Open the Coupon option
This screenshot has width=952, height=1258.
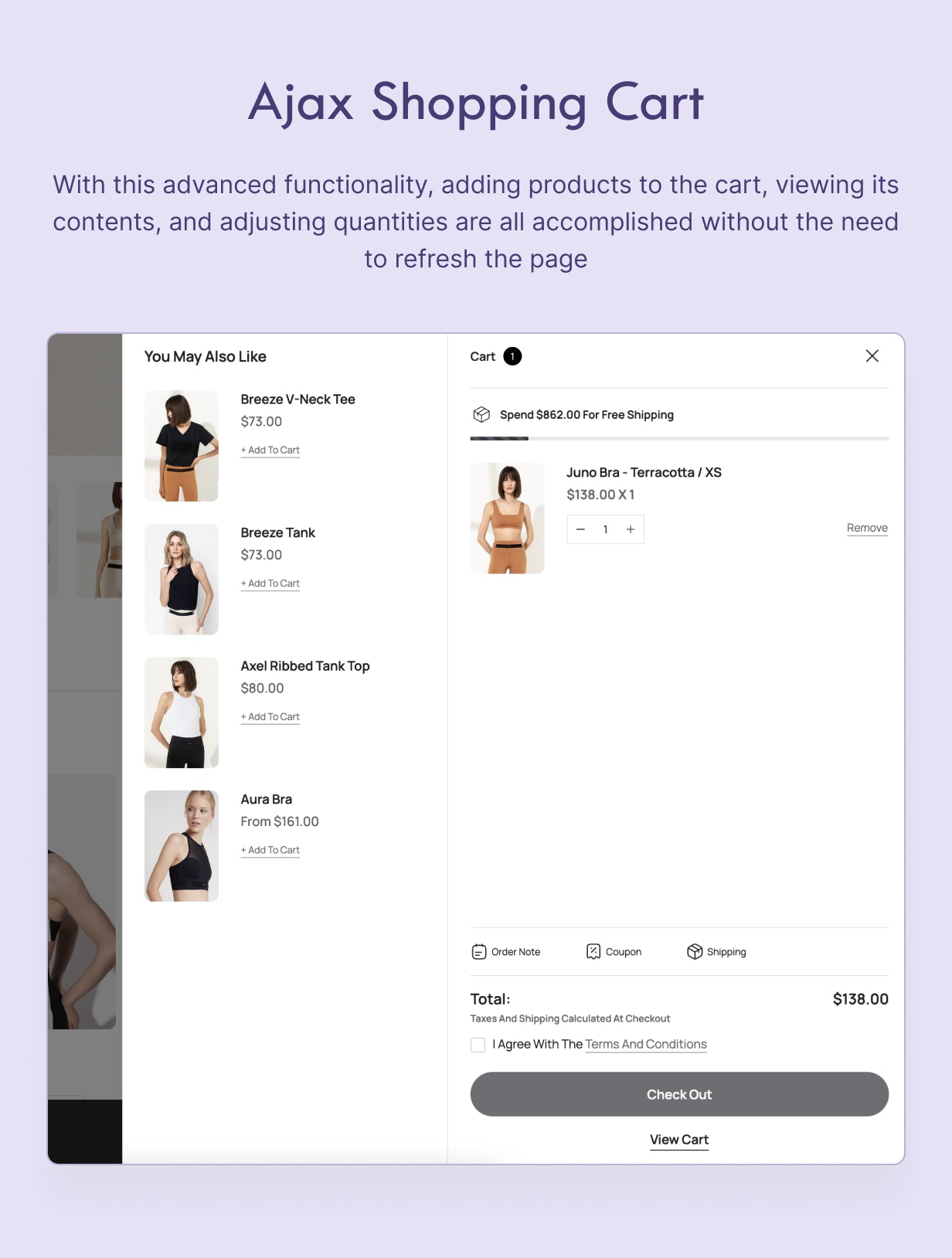614,951
